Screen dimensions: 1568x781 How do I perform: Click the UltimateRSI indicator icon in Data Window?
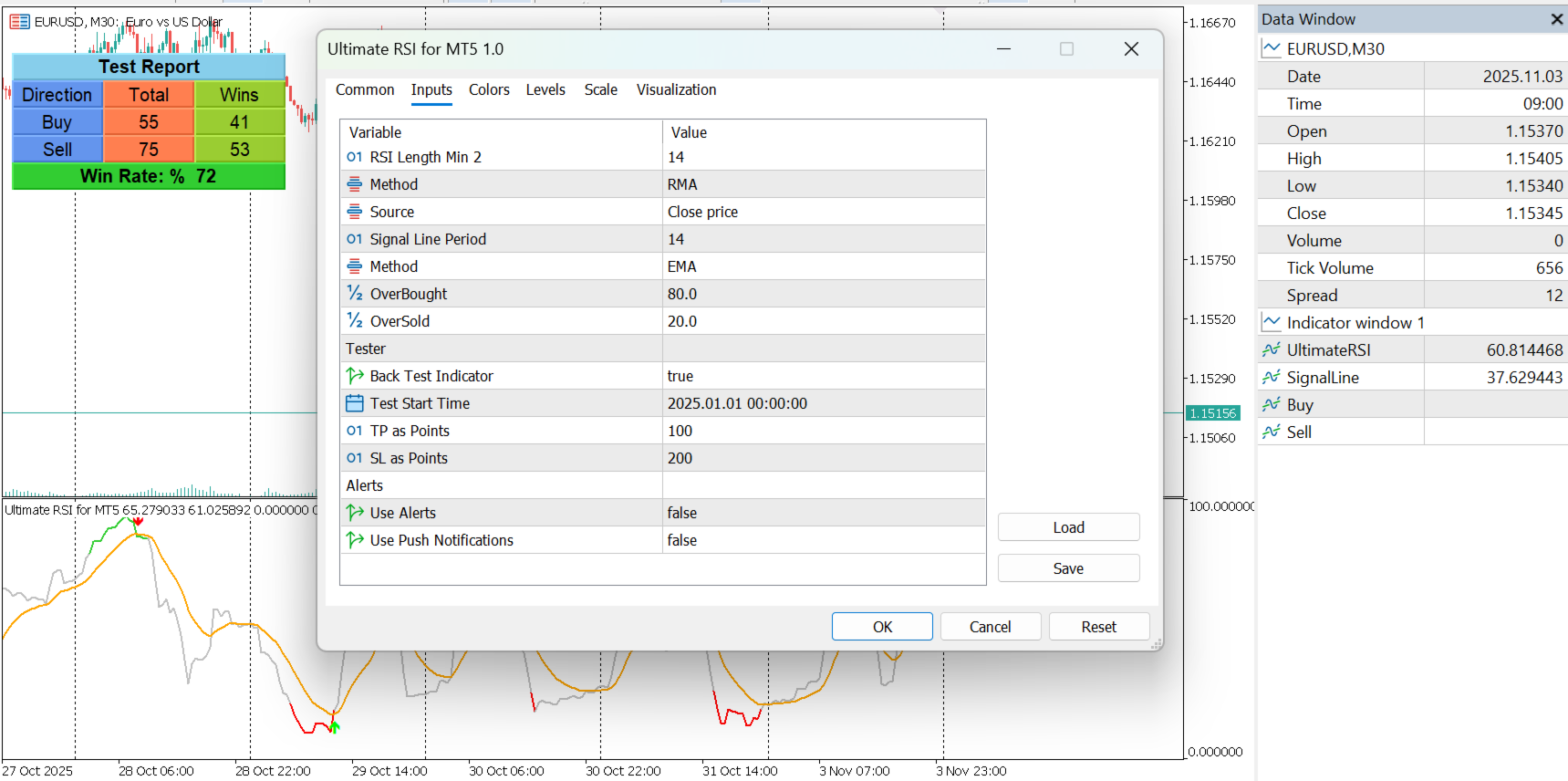(1271, 349)
